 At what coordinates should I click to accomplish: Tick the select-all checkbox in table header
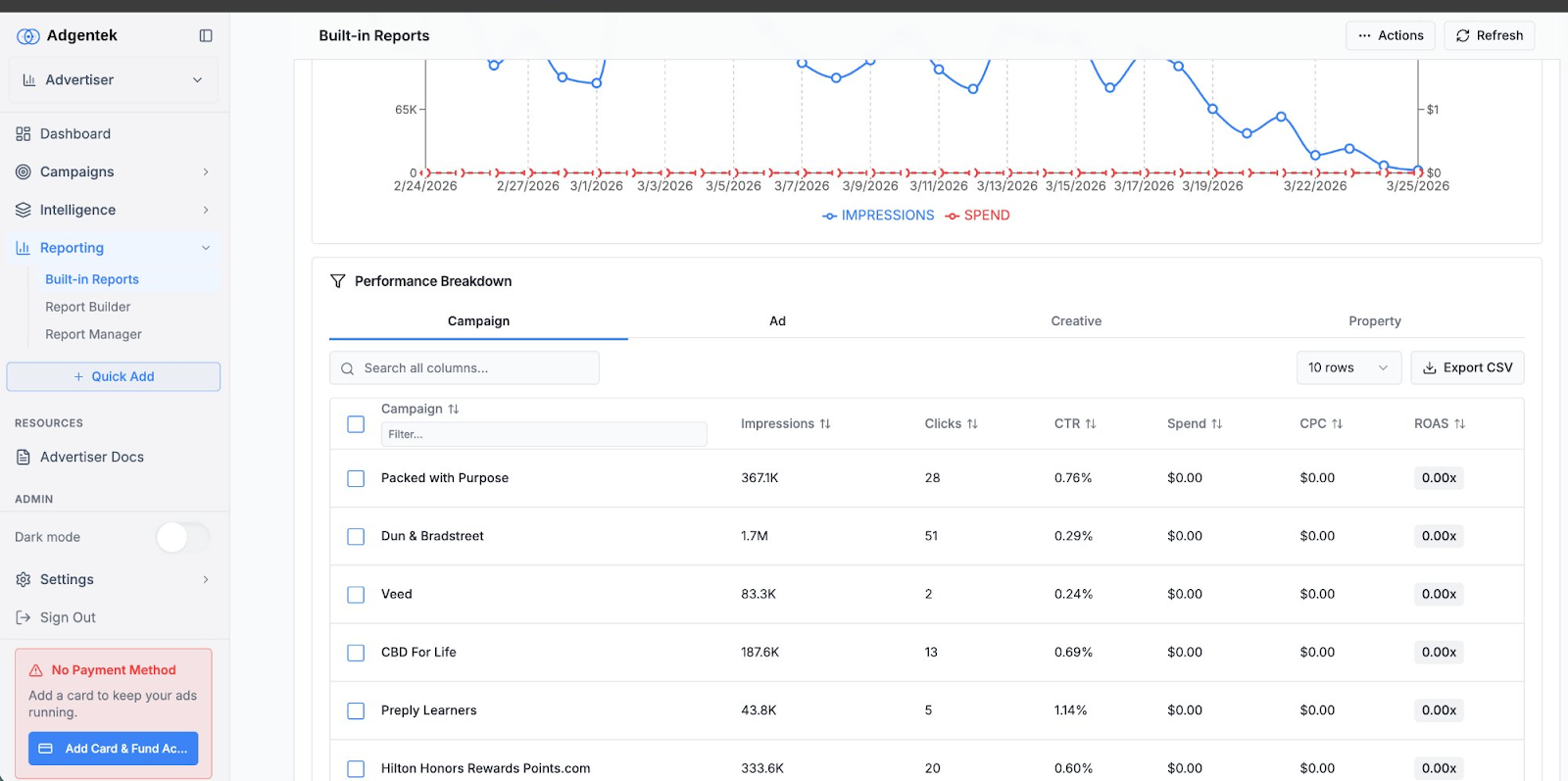click(356, 424)
